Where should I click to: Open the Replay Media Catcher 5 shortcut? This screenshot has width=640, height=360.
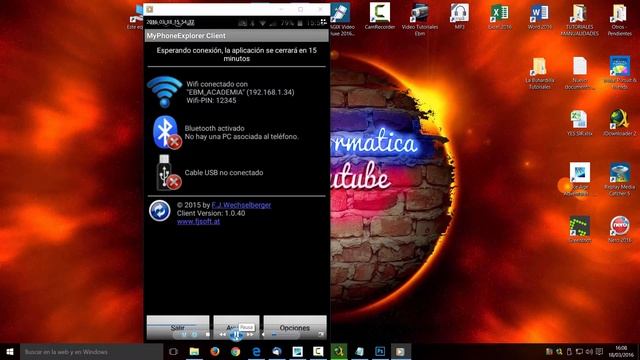click(619, 179)
